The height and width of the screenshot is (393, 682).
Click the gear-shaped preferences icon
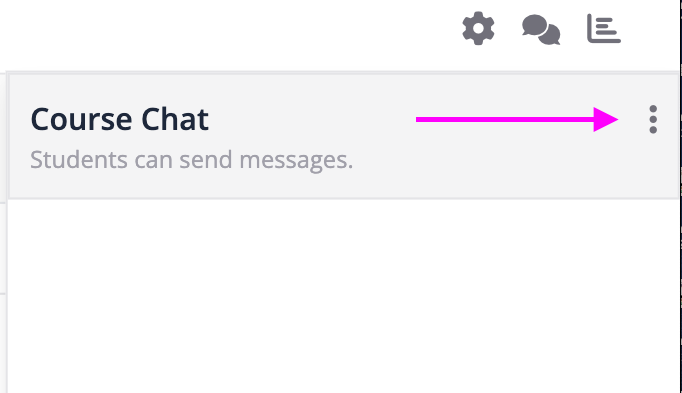point(478,28)
